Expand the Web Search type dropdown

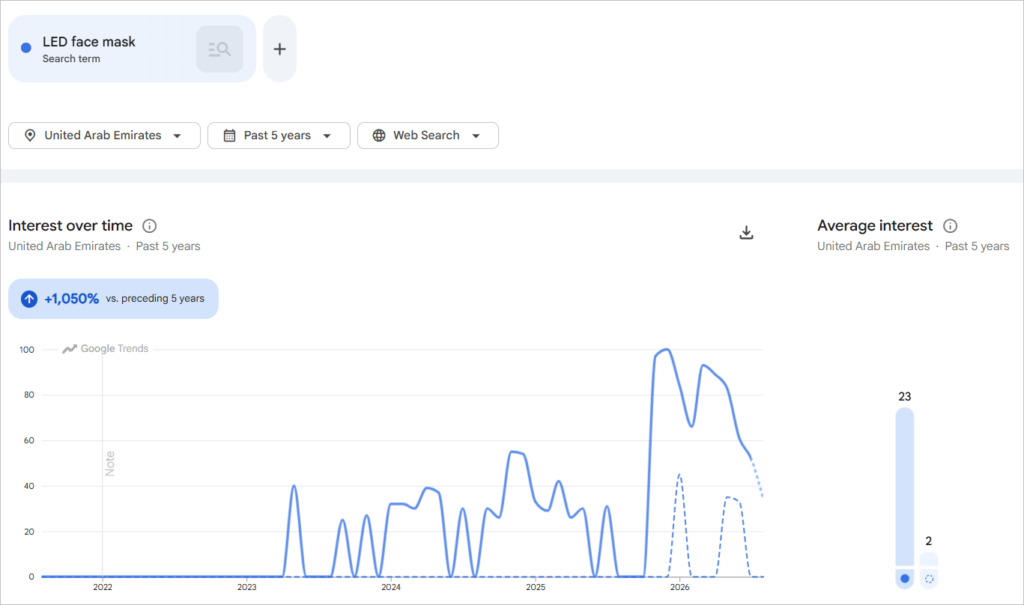(428, 135)
